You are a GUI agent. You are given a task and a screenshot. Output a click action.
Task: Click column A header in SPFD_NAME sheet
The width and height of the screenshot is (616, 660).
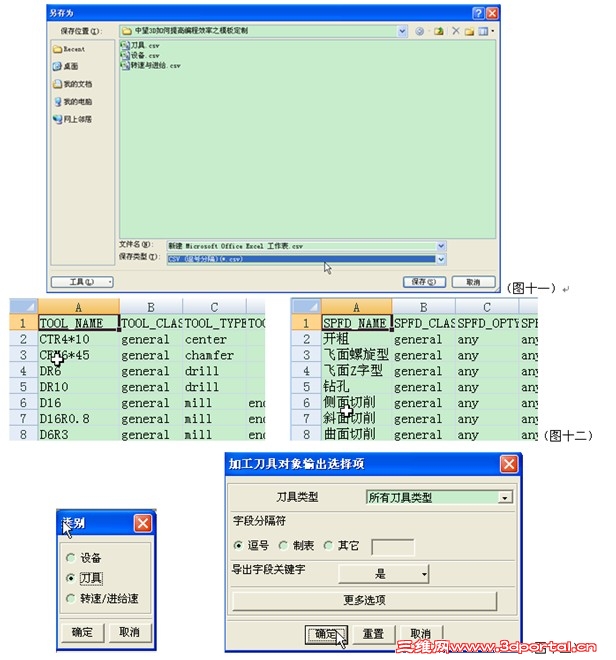[356, 307]
